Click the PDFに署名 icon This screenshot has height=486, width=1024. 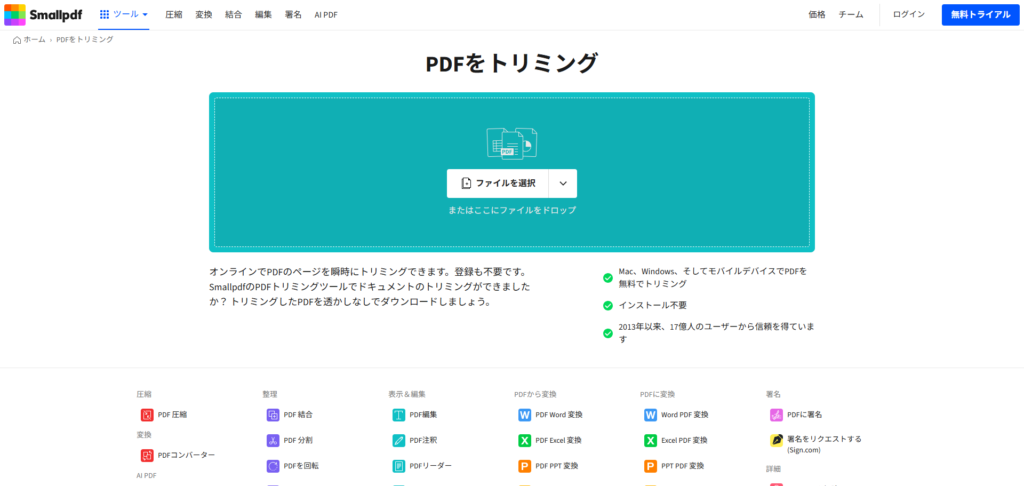pos(776,415)
